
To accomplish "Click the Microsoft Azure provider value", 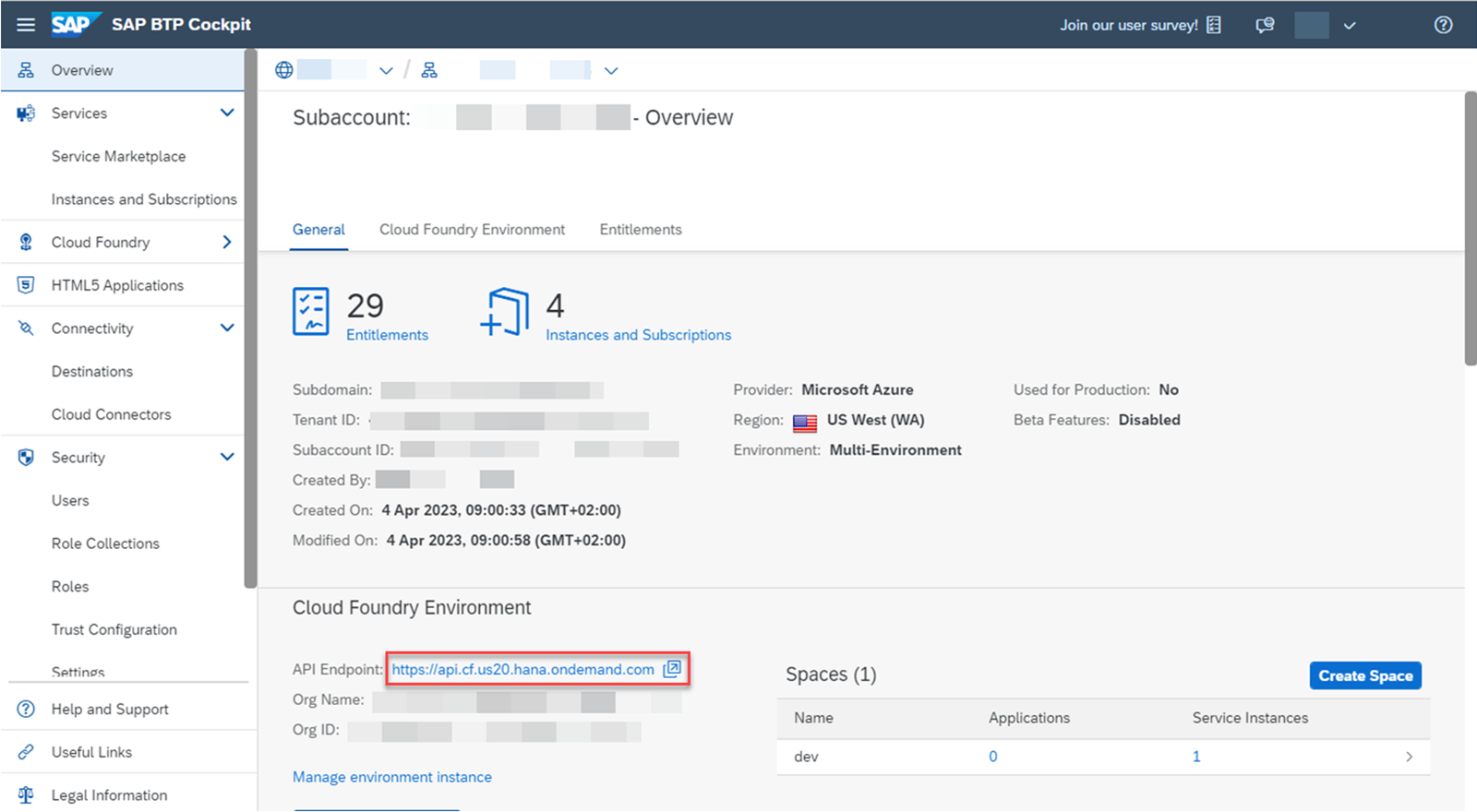I will click(x=858, y=389).
